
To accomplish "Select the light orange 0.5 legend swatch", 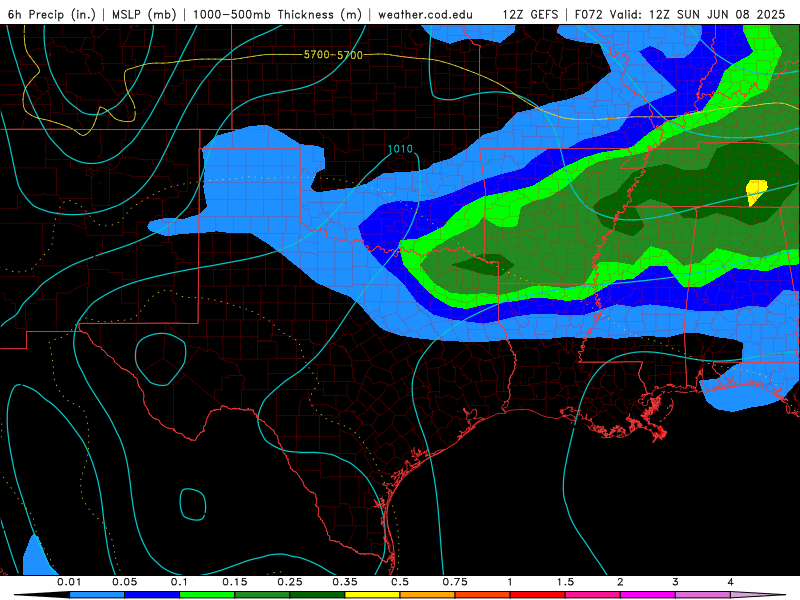I will 428,595.
